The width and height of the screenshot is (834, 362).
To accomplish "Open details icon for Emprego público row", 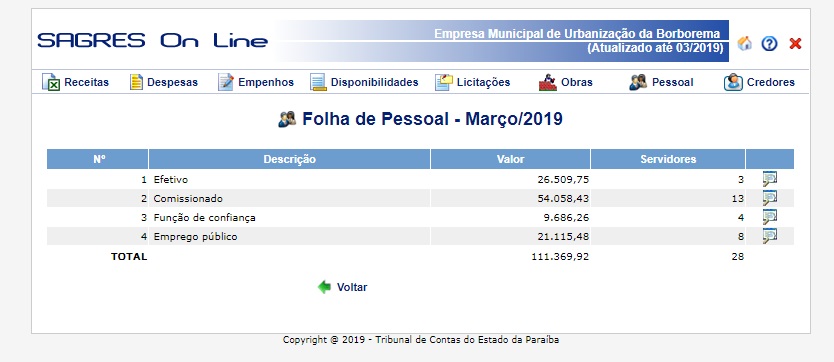I will click(769, 236).
